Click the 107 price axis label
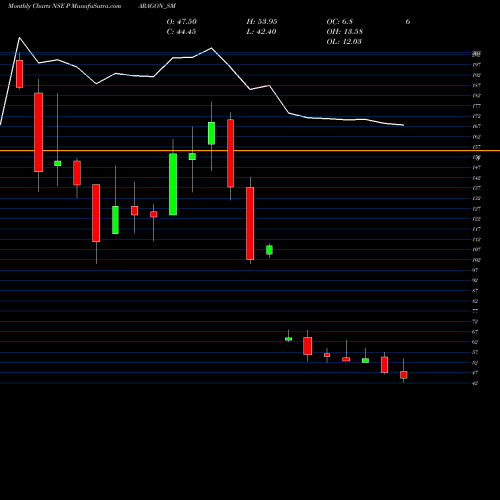 [x=477, y=250]
